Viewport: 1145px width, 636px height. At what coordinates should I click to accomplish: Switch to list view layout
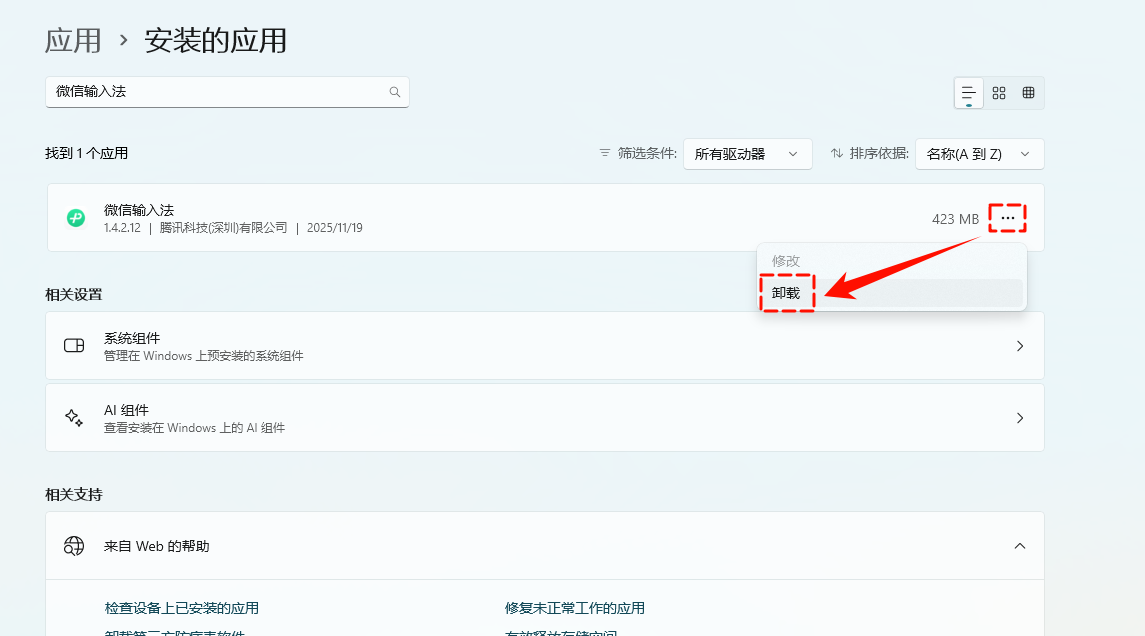[967, 92]
